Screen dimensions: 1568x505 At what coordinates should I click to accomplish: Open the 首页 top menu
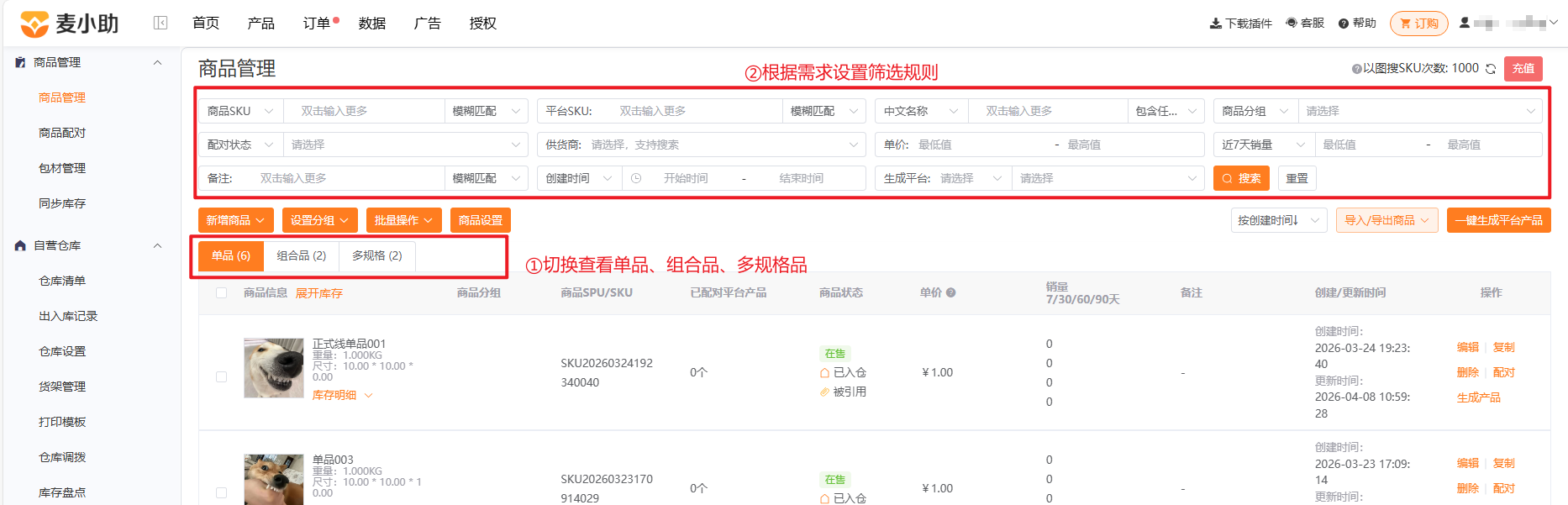point(206,24)
